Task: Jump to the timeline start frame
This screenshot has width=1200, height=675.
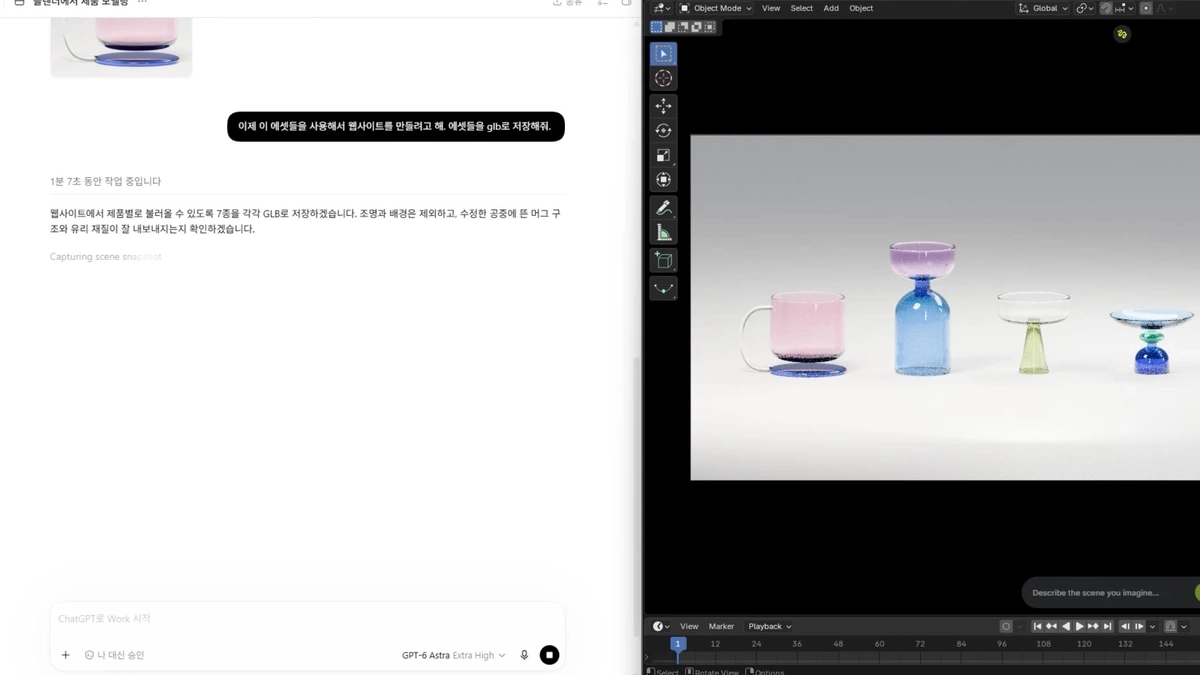Action: [x=1038, y=626]
